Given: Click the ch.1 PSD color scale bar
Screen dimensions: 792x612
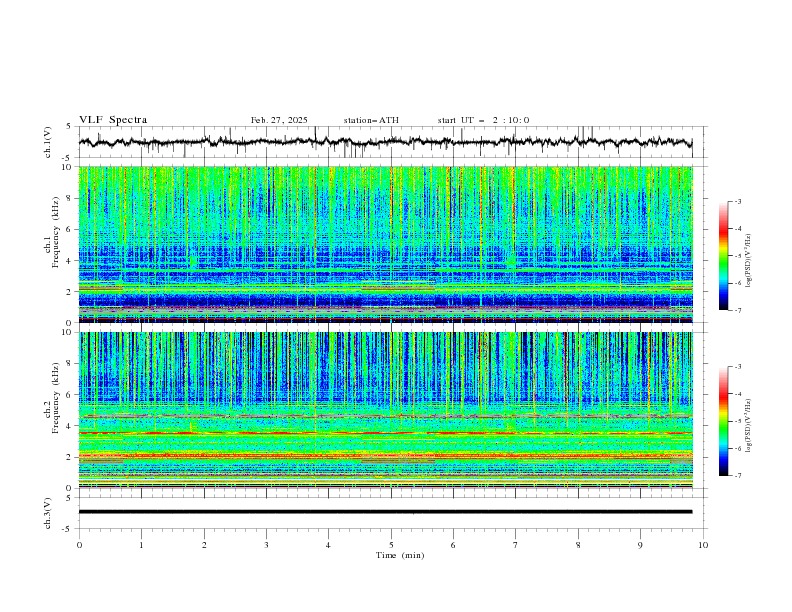Looking at the screenshot, I should 723,256.
